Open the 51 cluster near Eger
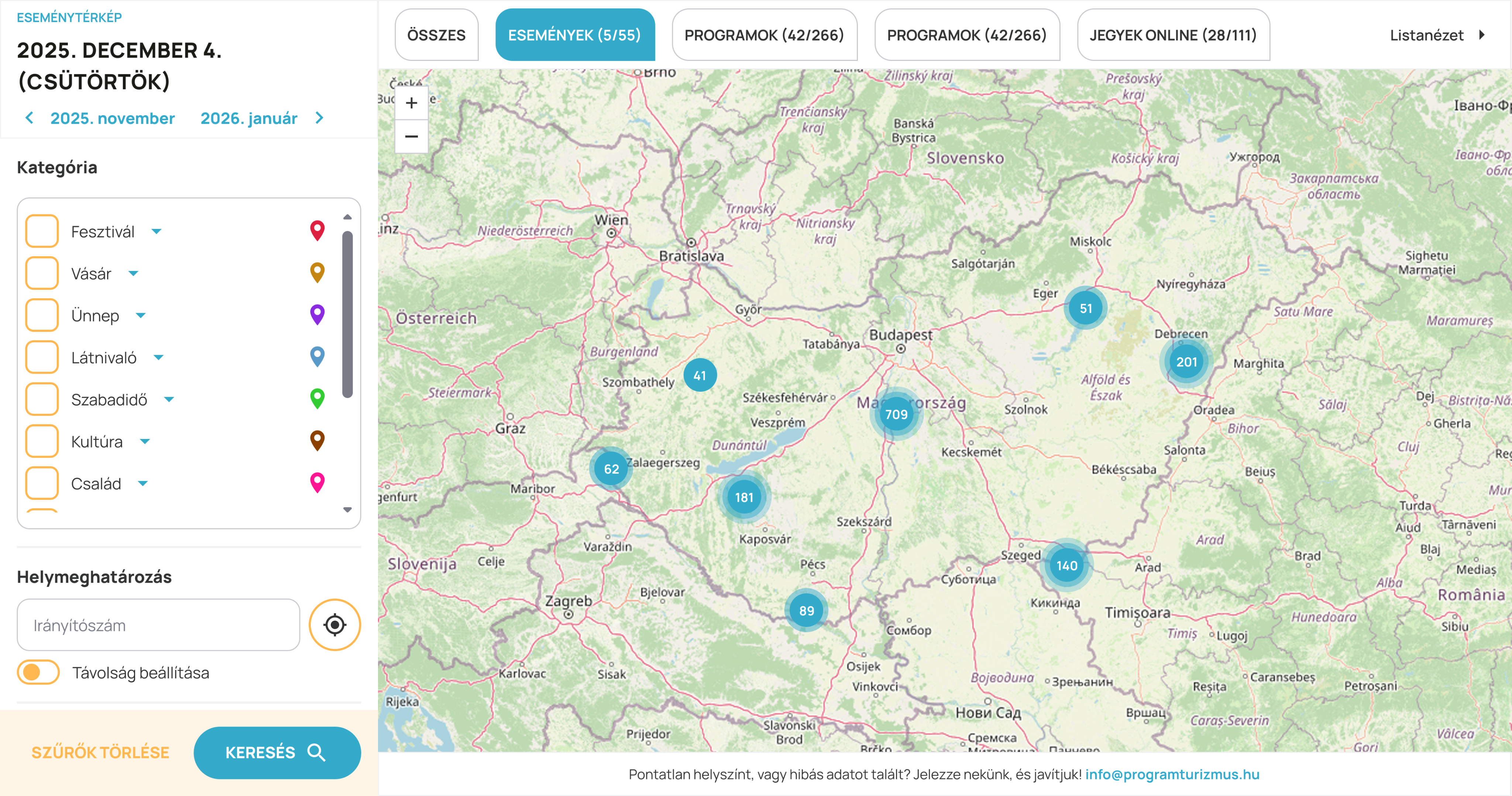Viewport: 1512px width, 796px height. click(x=1086, y=308)
